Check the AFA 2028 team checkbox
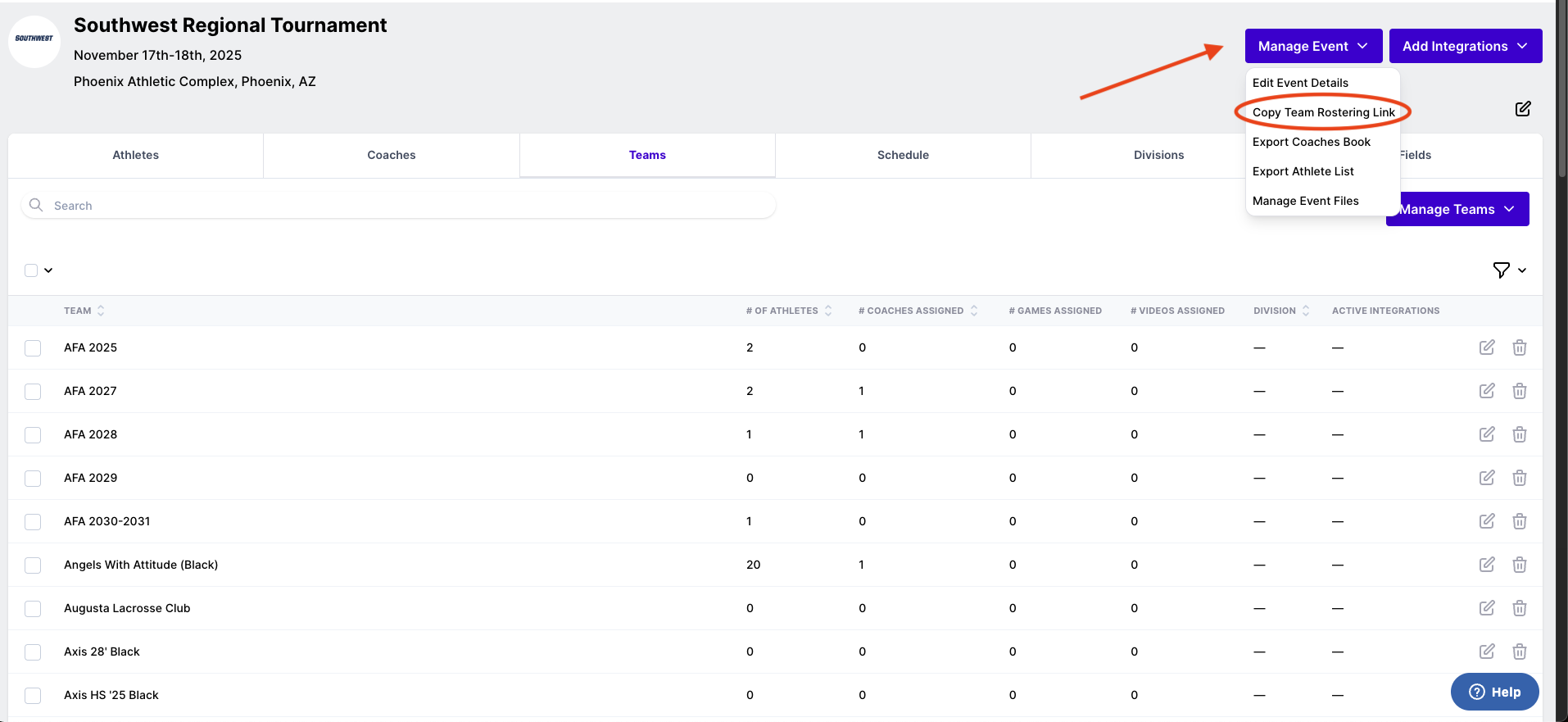The height and width of the screenshot is (722, 1568). point(33,435)
